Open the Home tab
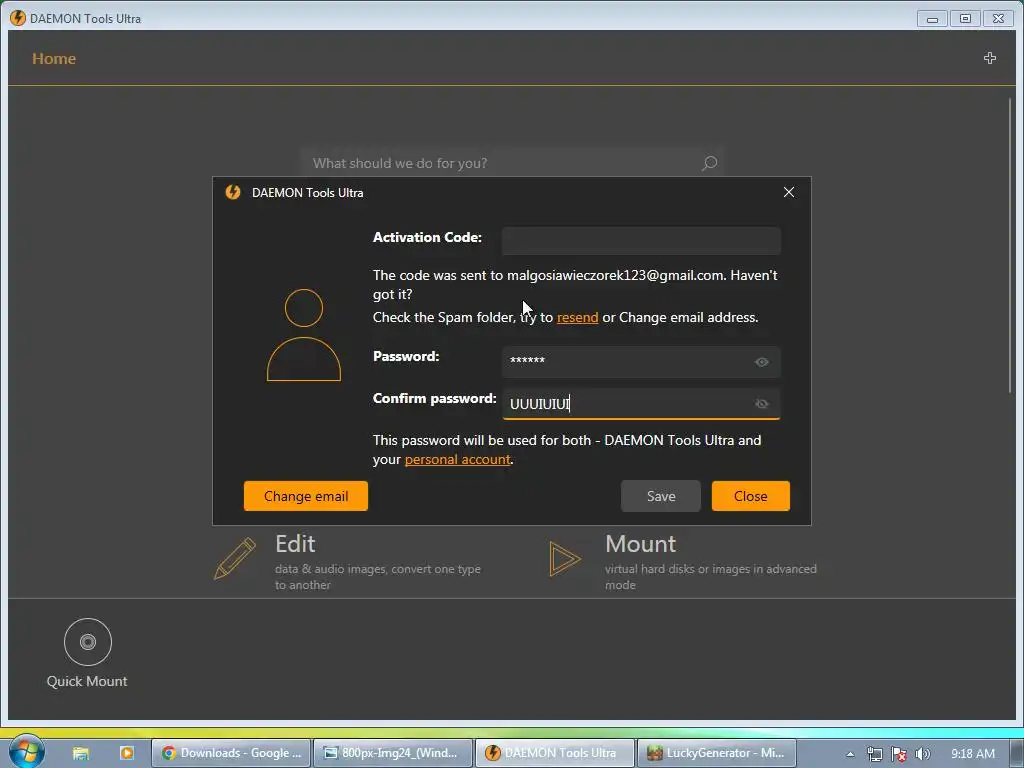Viewport: 1024px width, 768px height. click(54, 59)
